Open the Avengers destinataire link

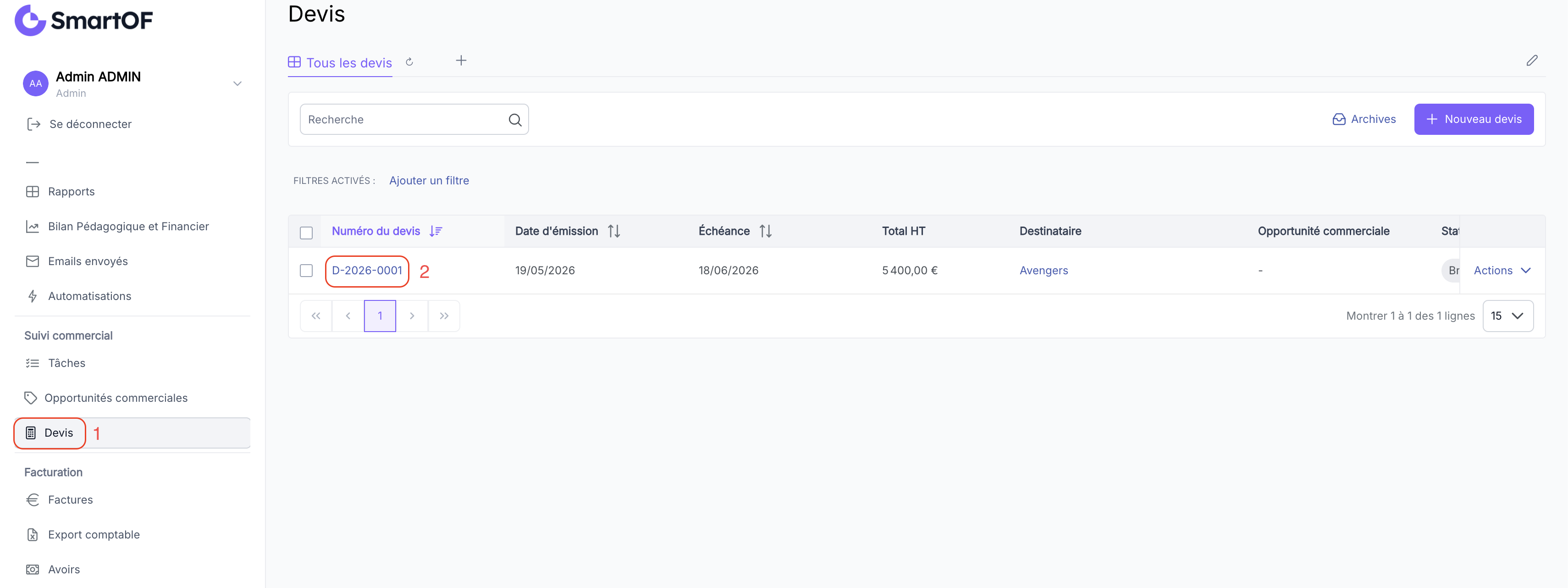click(1043, 270)
